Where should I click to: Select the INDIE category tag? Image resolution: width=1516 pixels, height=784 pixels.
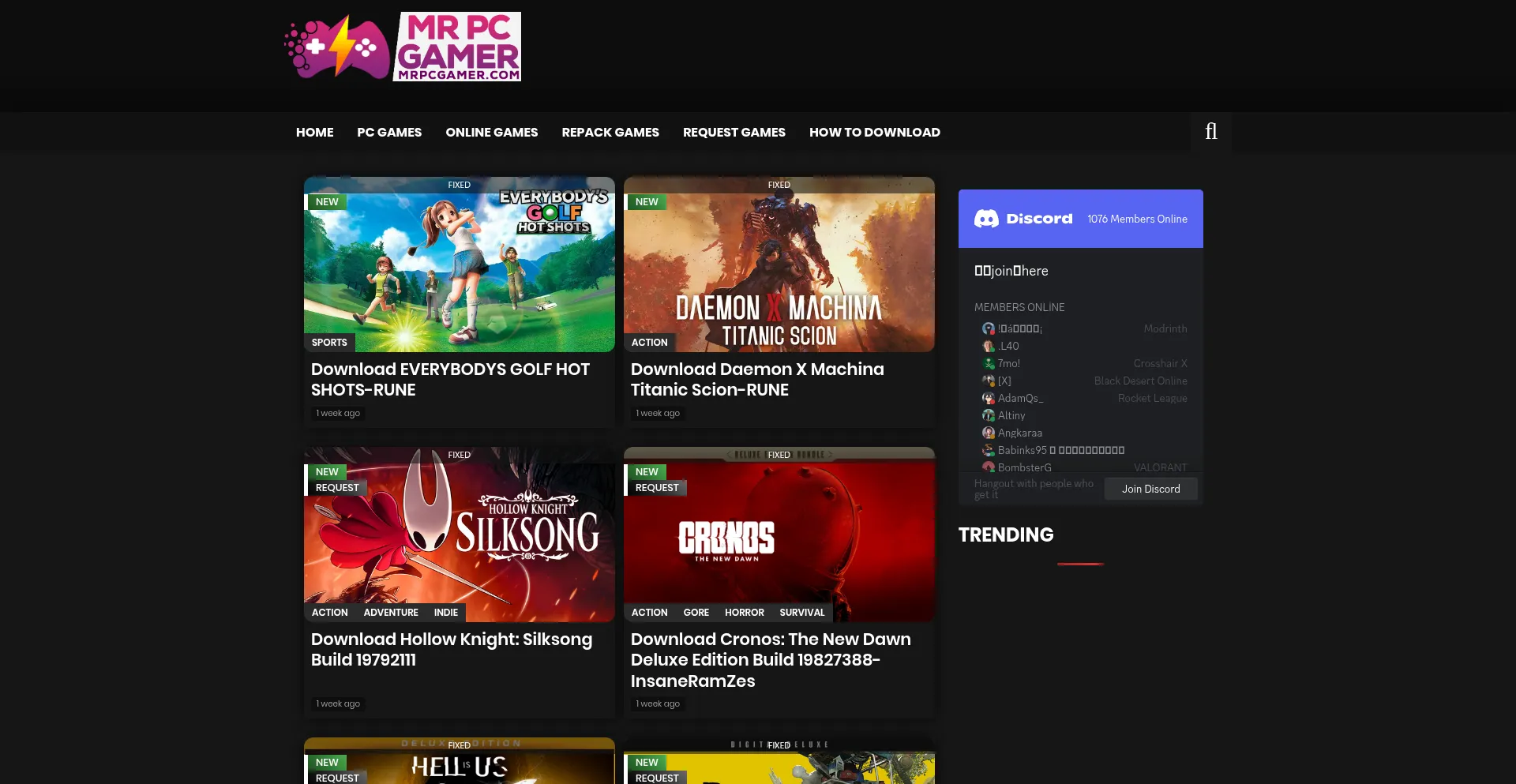pyautogui.click(x=446, y=613)
